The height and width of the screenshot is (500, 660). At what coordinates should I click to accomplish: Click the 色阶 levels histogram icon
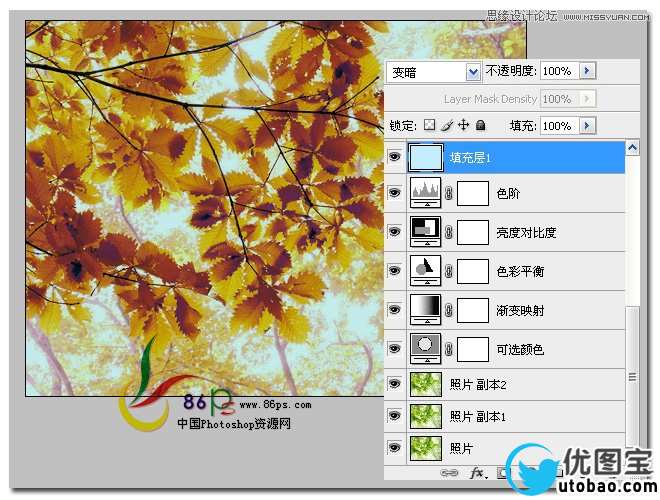pos(426,193)
